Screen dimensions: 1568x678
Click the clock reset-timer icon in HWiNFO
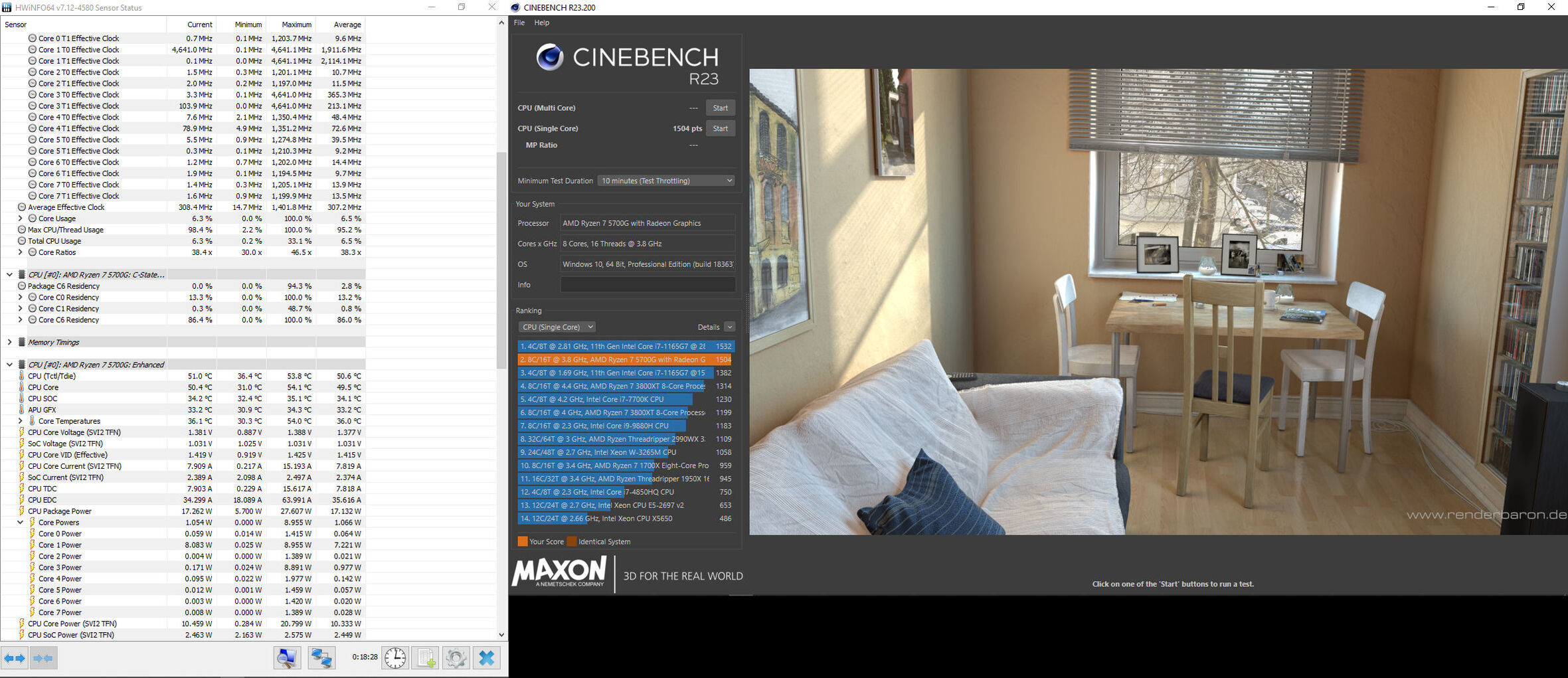(x=395, y=658)
